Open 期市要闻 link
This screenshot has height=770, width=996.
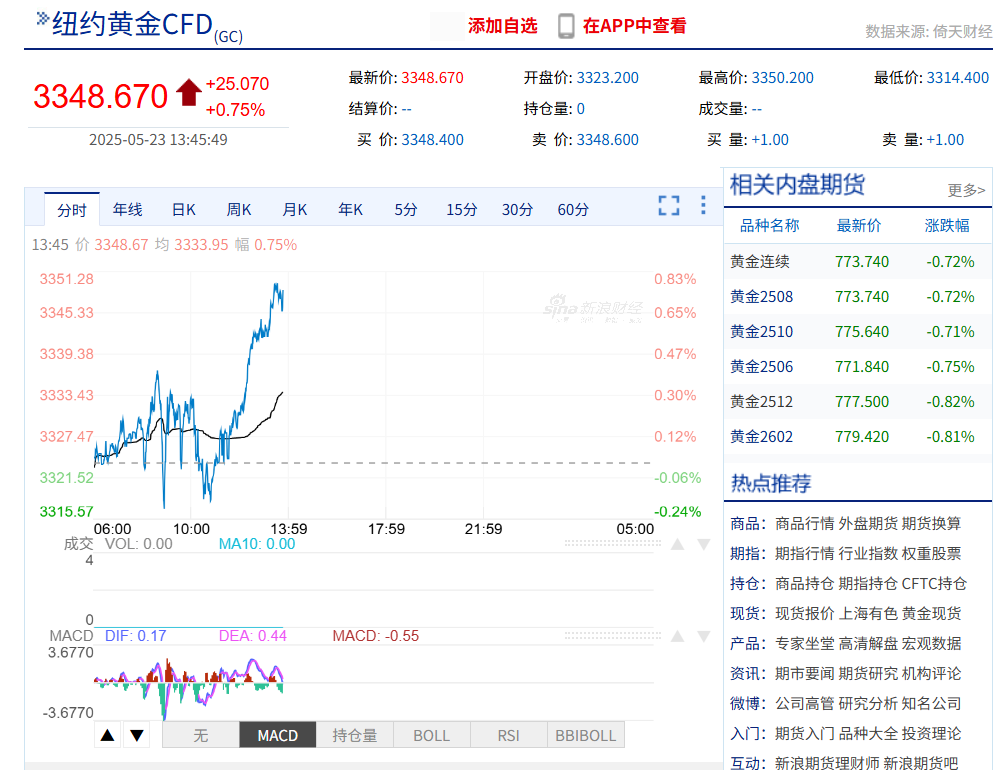point(804,673)
